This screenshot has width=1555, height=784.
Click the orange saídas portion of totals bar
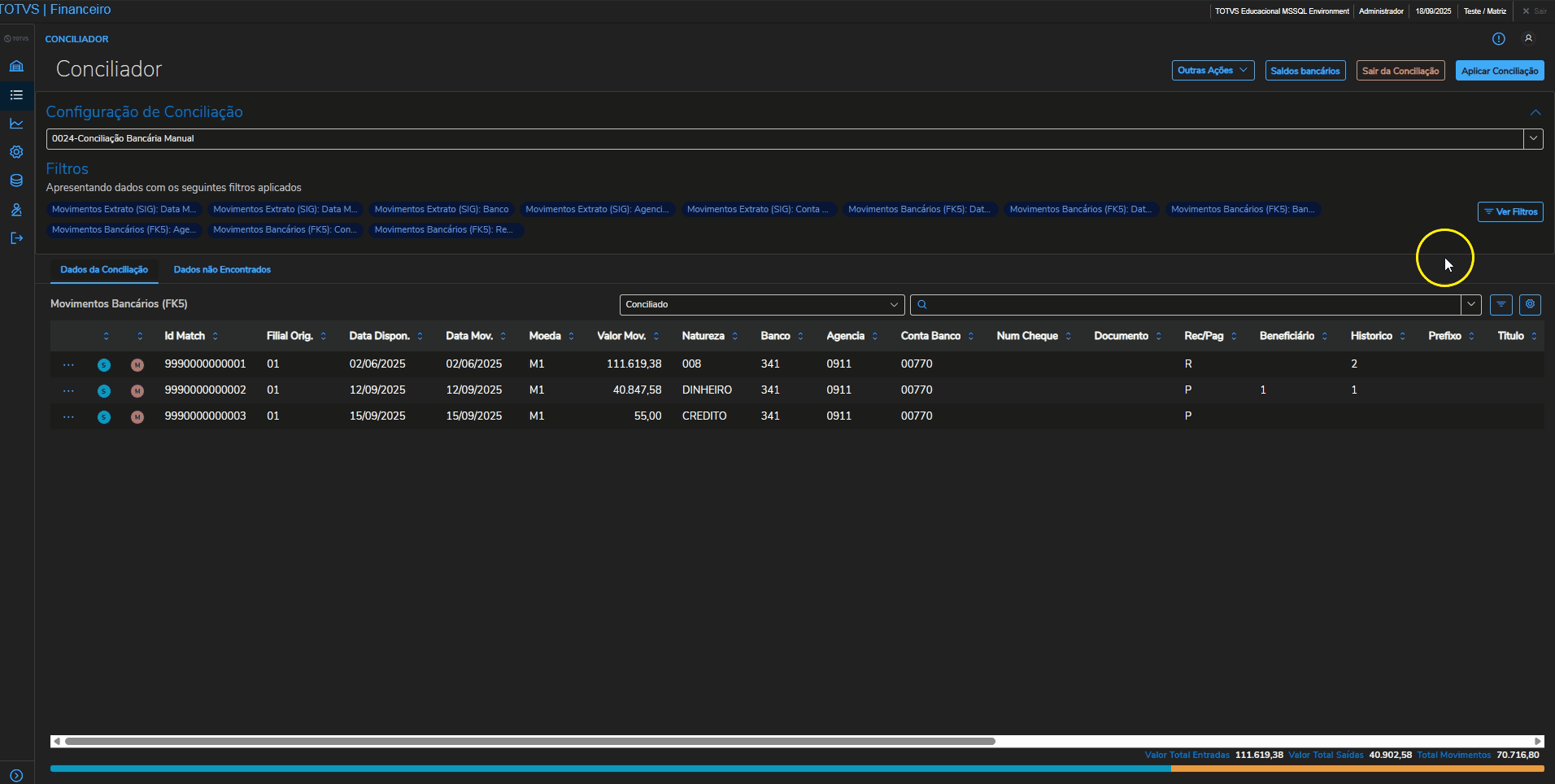[1357, 769]
